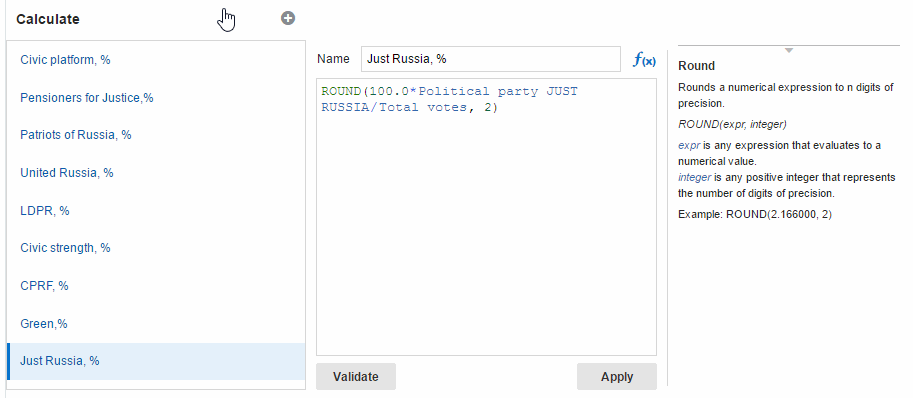Click the Validate button
The image size is (913, 398).
(x=356, y=376)
